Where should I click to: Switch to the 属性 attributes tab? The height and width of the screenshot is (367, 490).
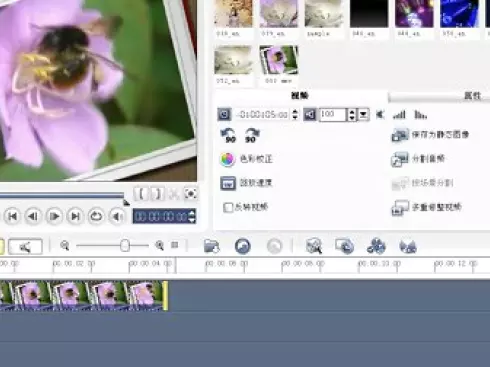point(472,96)
